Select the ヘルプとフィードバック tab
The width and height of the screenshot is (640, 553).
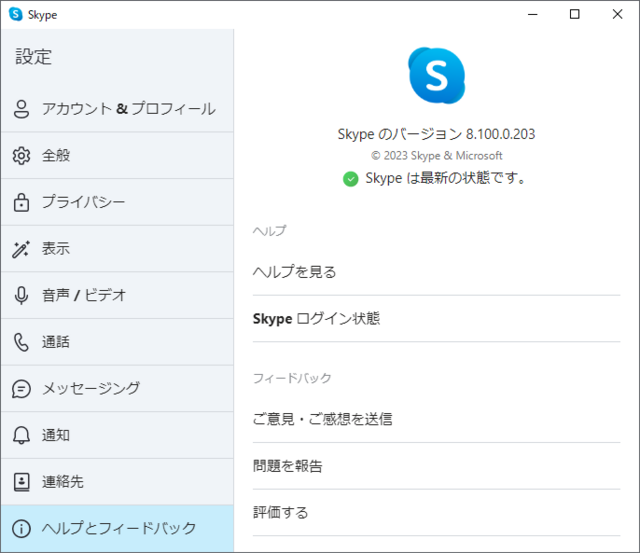pos(117,529)
